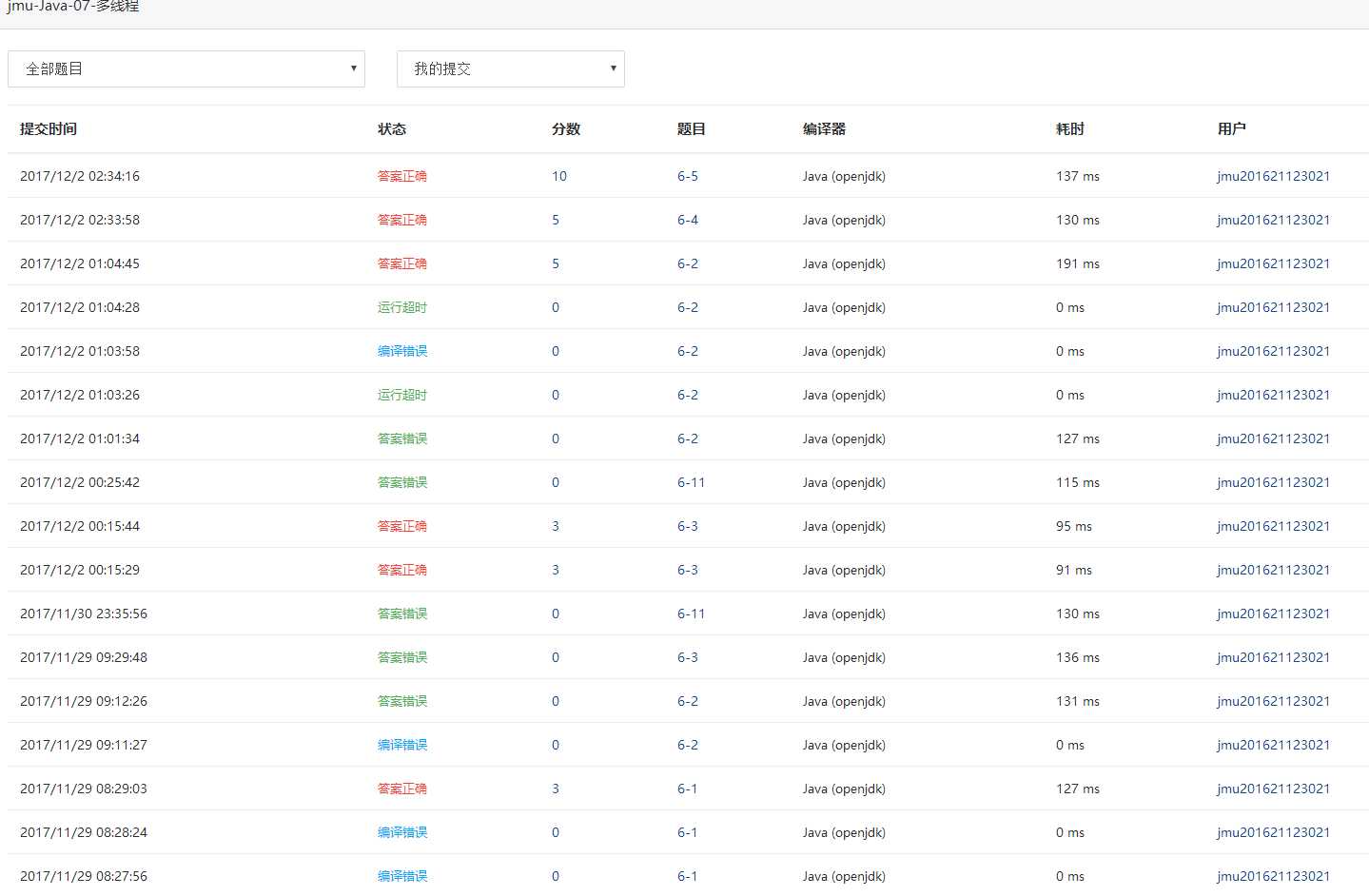
Task: Open 答案正确 status of 02:33:58 submission
Action: 402,220
